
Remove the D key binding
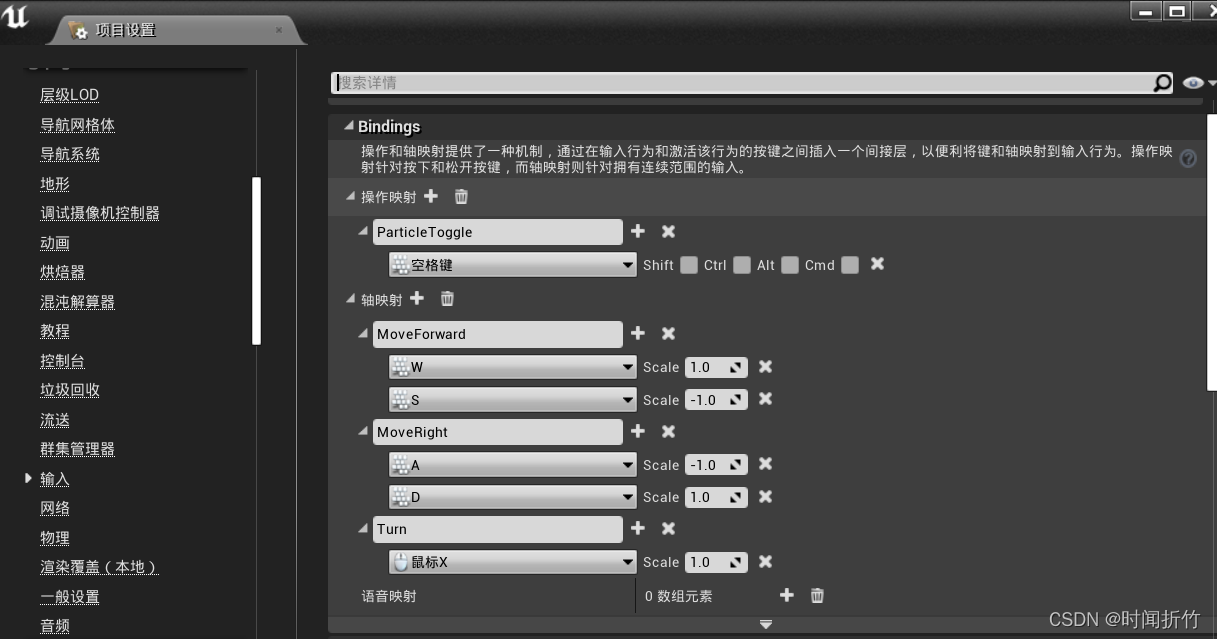[x=765, y=497]
